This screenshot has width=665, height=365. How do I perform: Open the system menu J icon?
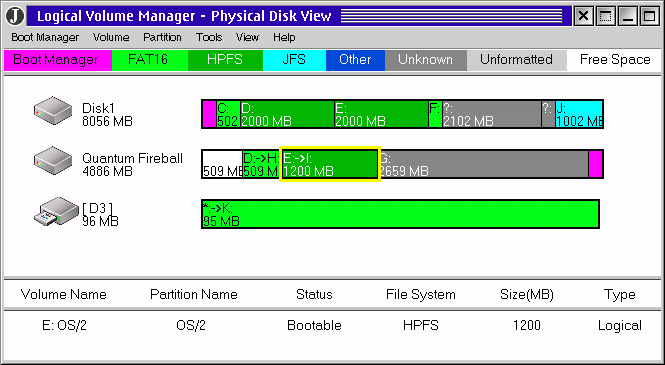point(15,16)
